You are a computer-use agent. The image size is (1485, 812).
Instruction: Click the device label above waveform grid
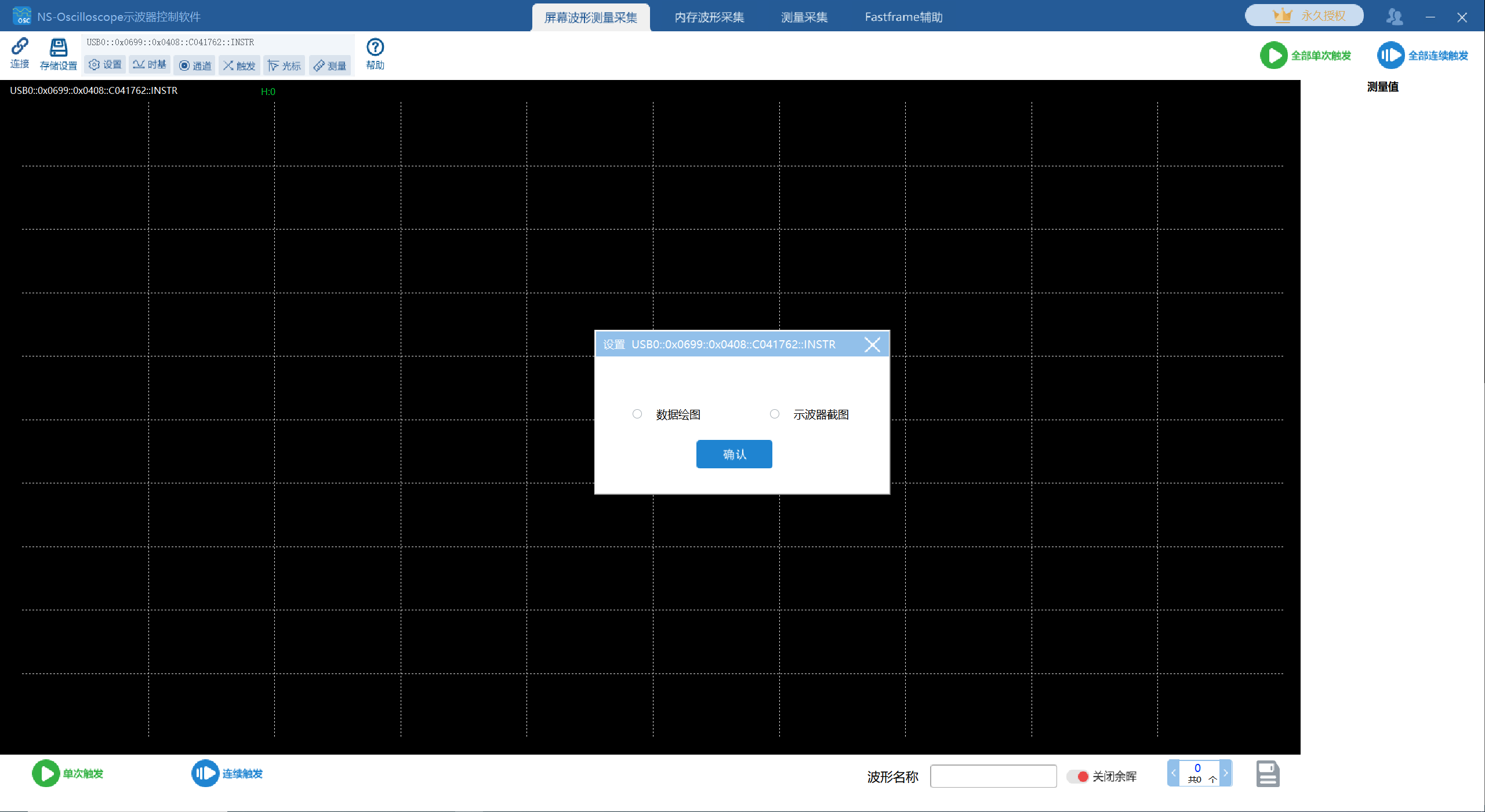[94, 90]
